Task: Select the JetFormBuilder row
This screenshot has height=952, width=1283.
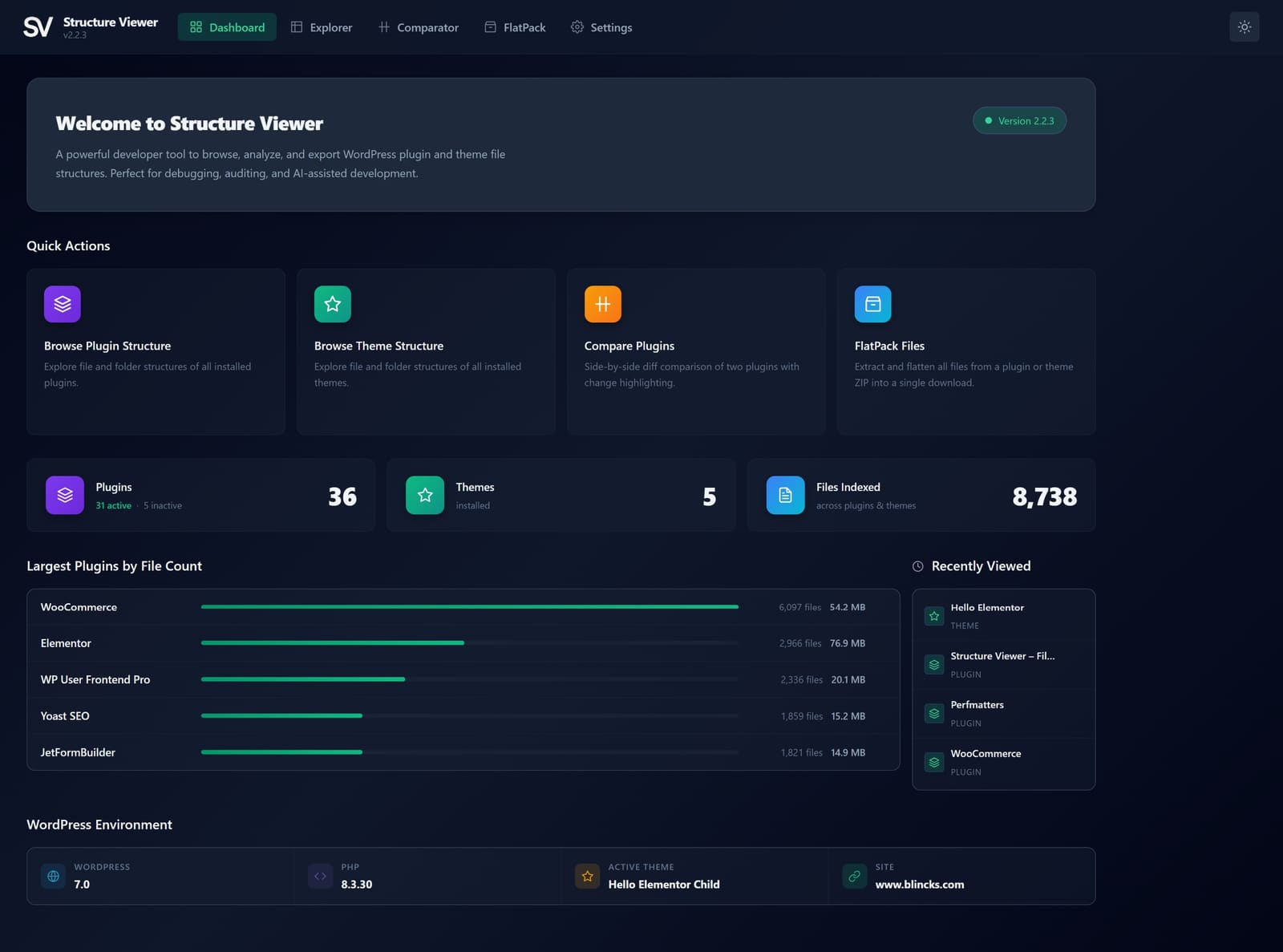Action: pyautogui.click(x=463, y=752)
